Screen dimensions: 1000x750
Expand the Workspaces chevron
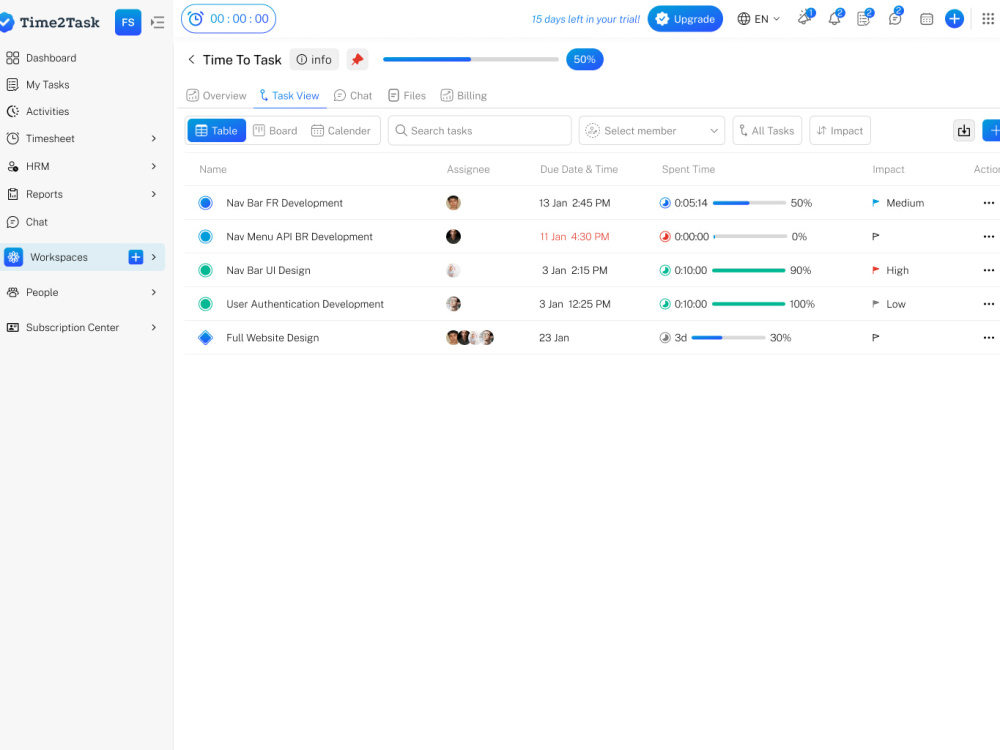tap(154, 257)
